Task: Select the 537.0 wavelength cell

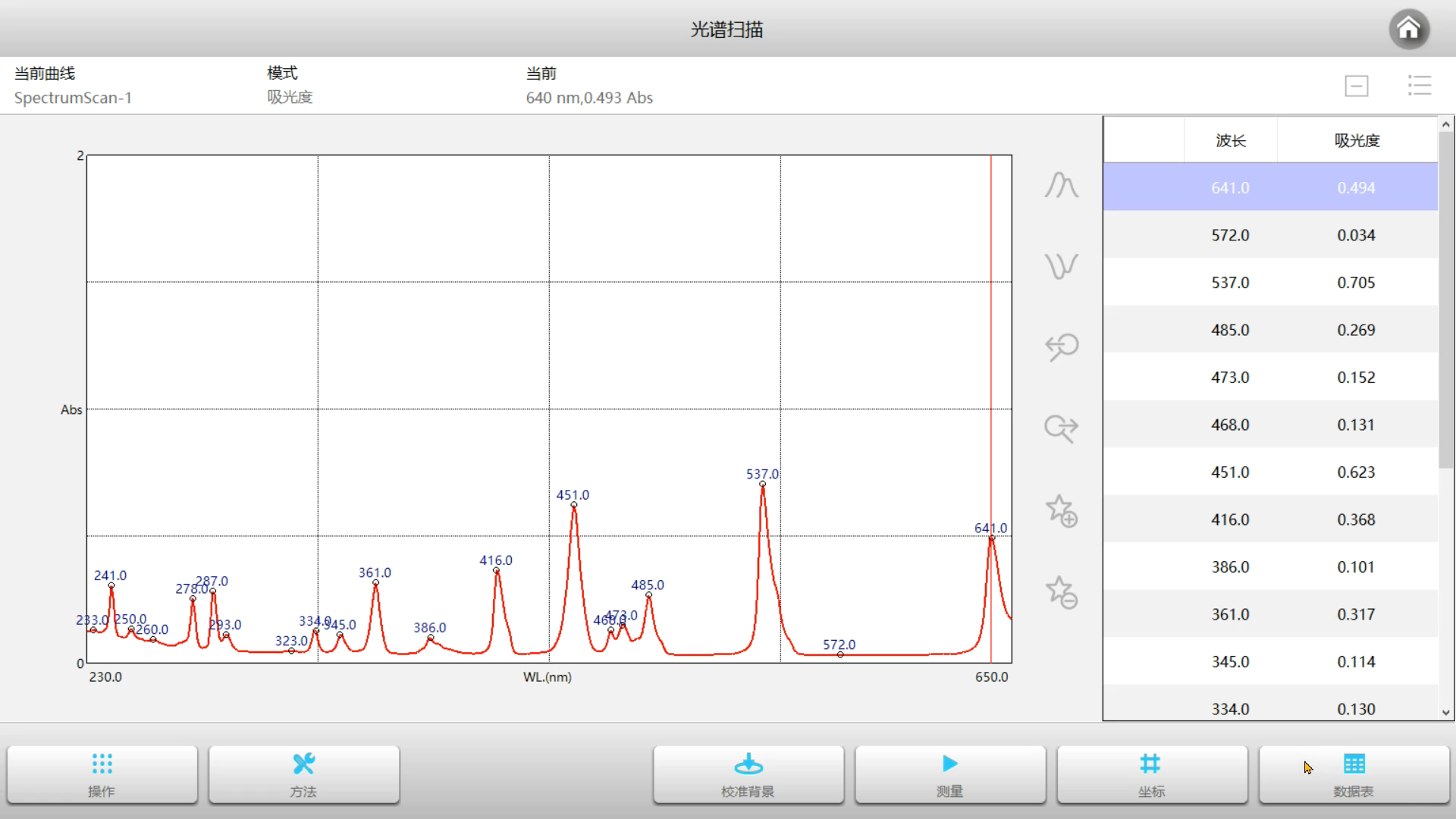Action: (x=1230, y=282)
